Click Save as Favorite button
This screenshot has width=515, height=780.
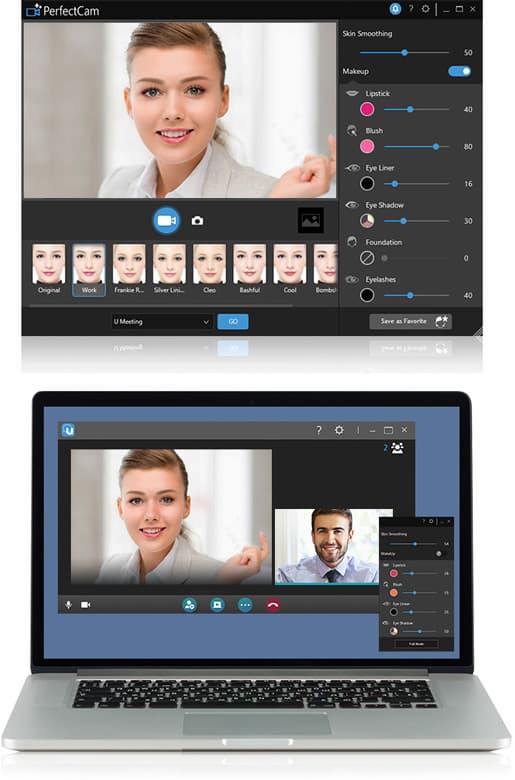(x=411, y=321)
